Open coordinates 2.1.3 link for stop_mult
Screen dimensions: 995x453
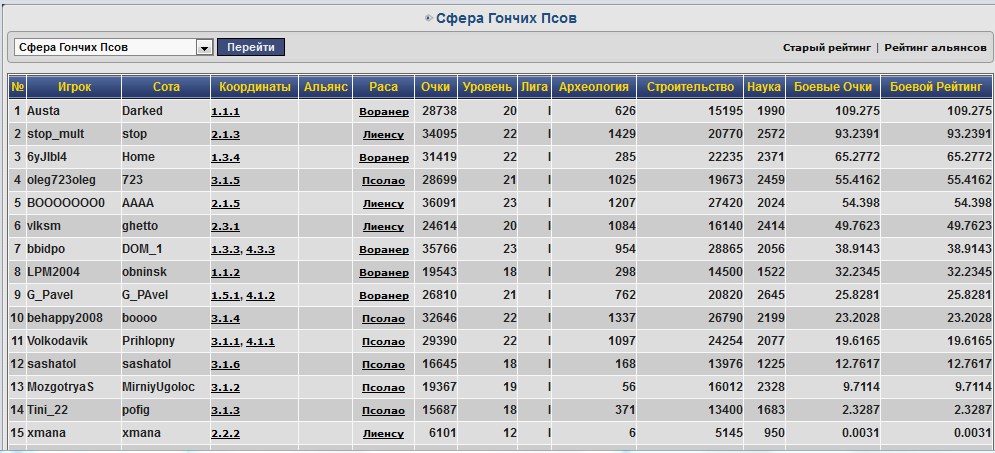tap(225, 134)
